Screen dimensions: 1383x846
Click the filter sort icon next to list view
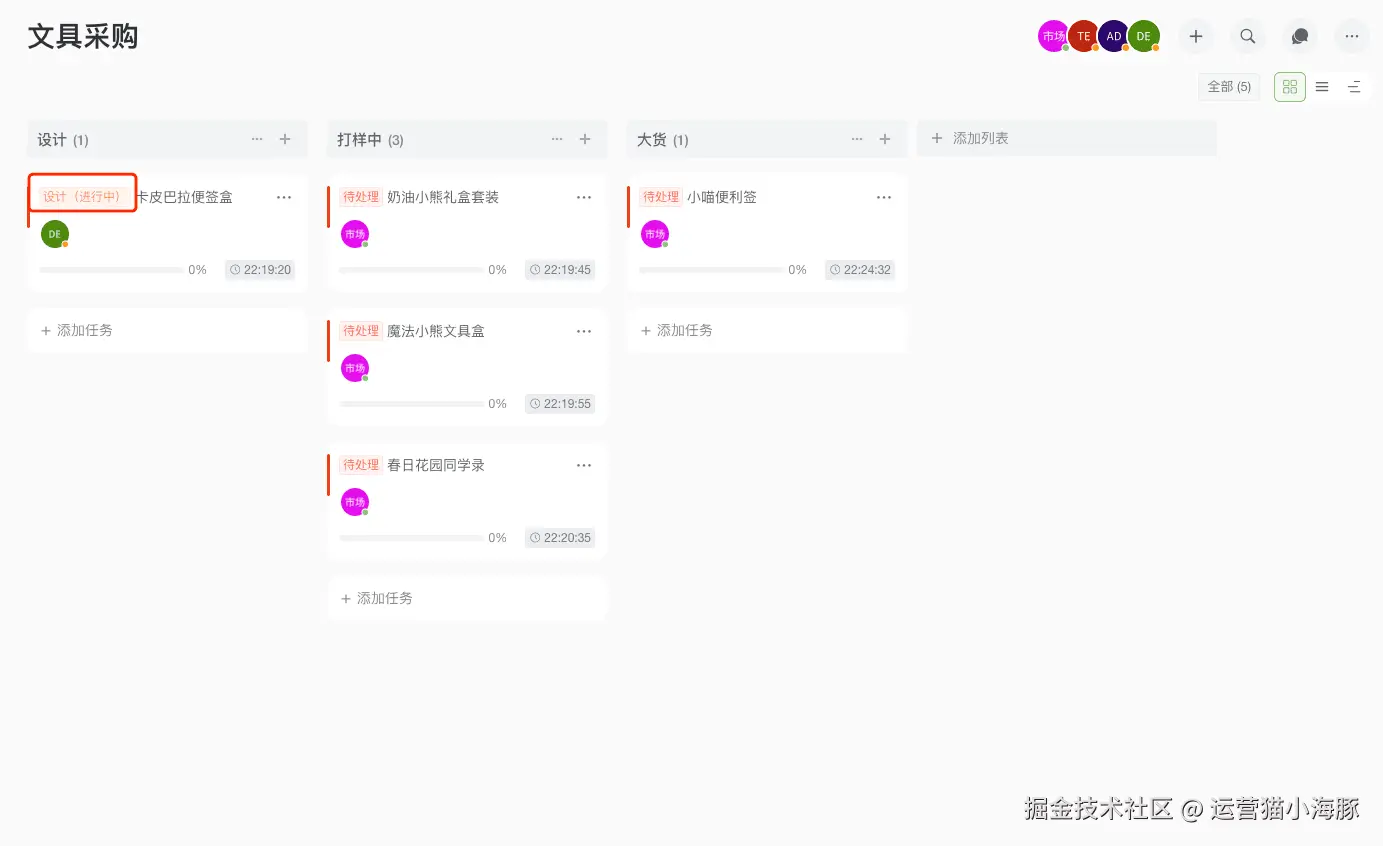[1355, 87]
